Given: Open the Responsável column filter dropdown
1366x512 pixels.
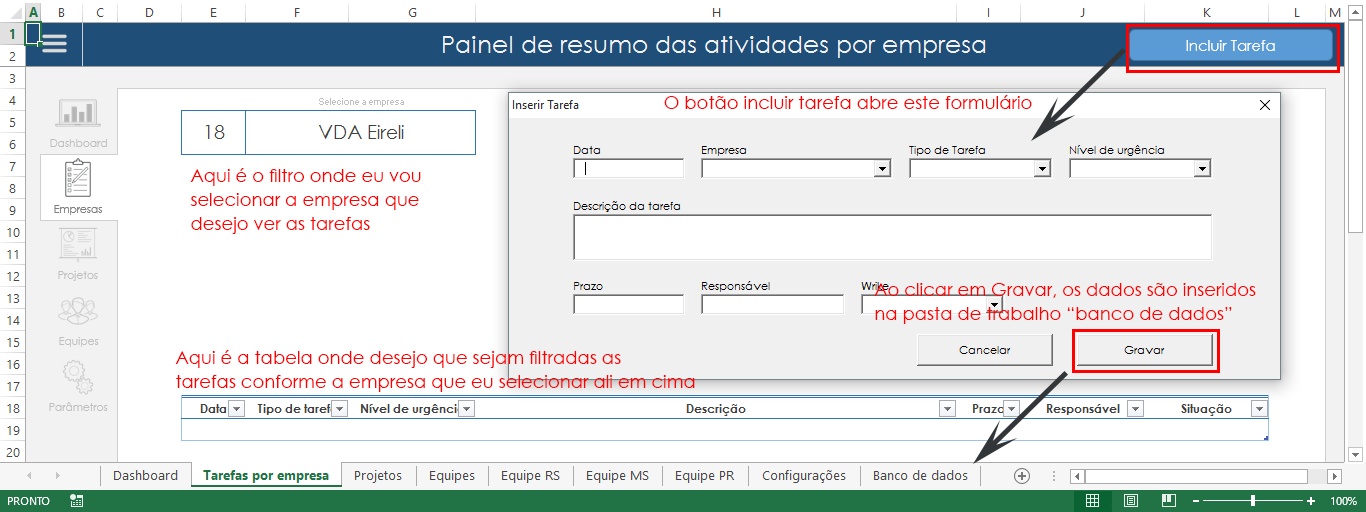Looking at the screenshot, I should click(1135, 408).
